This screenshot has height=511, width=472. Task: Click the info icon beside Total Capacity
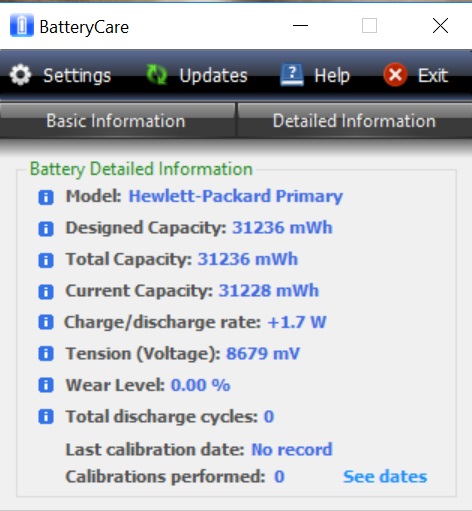tap(46, 260)
